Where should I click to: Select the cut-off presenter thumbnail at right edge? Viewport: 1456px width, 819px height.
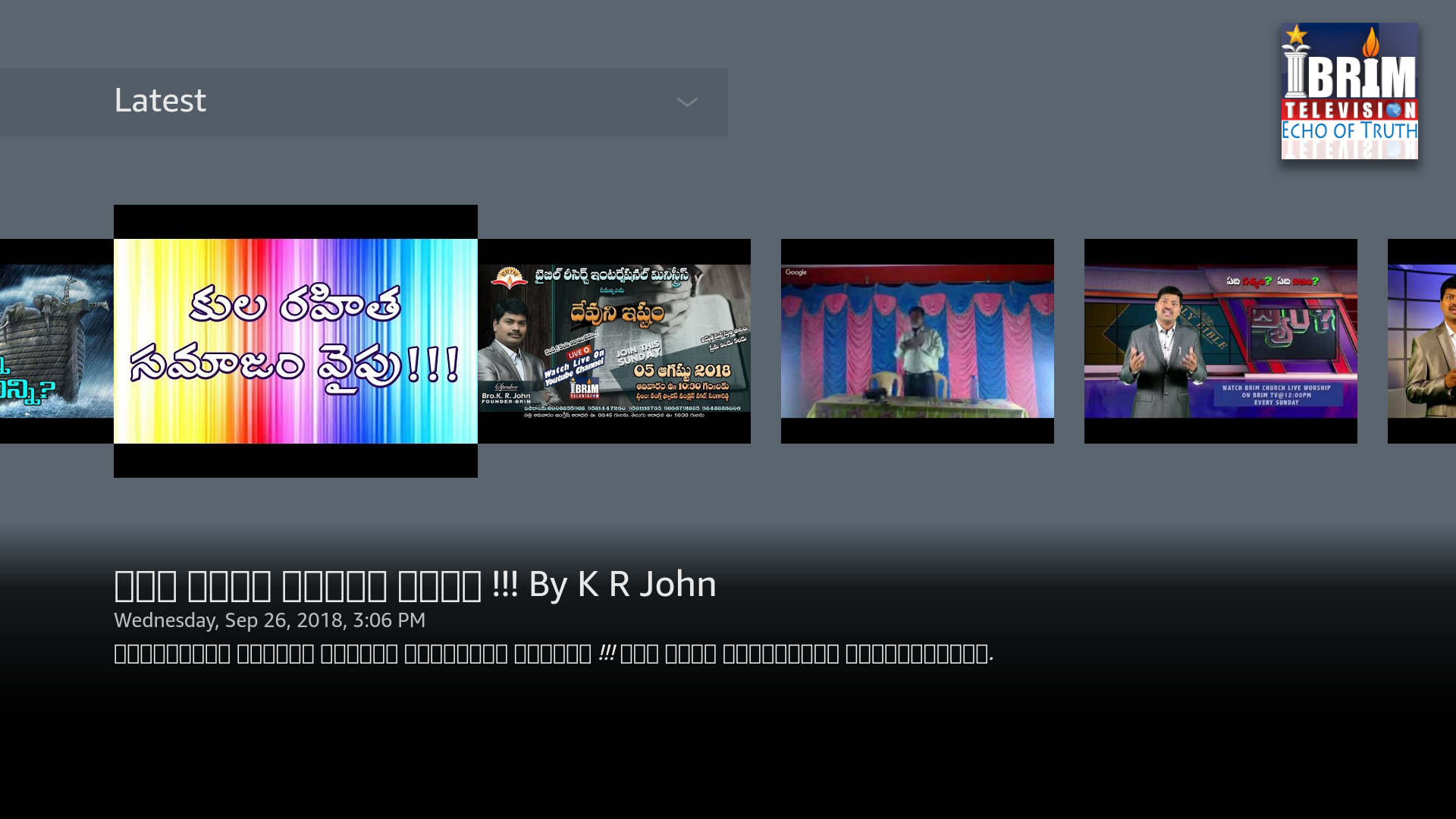coord(1423,341)
